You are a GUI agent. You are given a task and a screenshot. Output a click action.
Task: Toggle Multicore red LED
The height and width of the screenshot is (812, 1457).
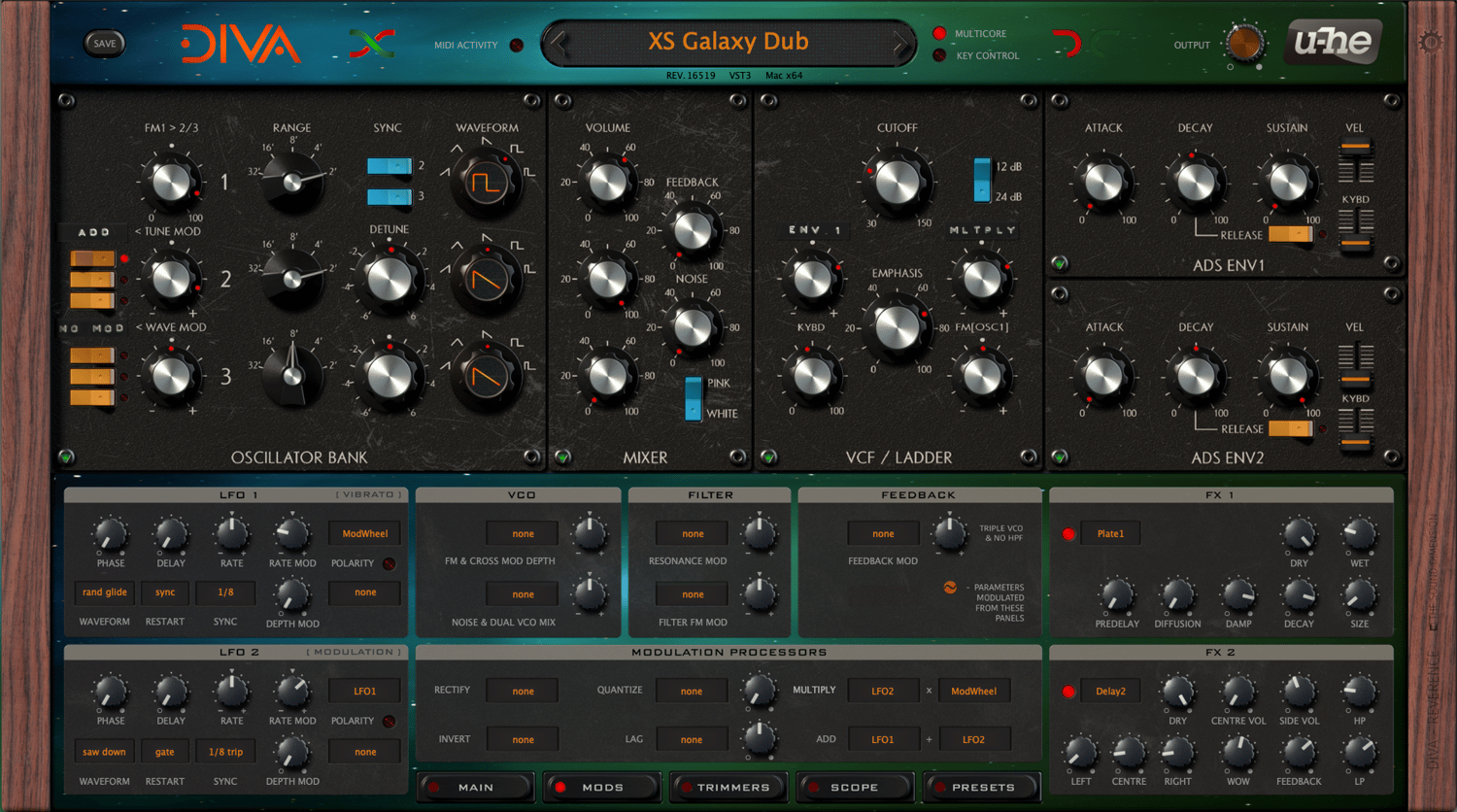(x=939, y=34)
